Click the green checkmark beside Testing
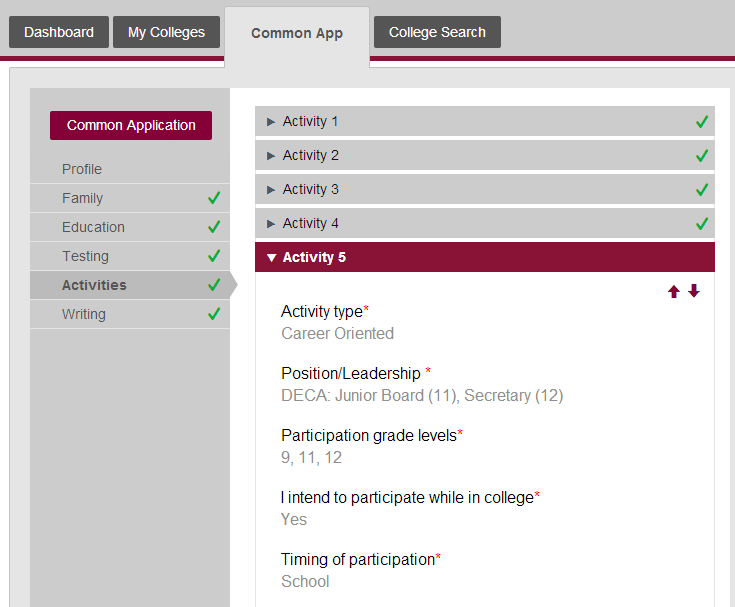 tap(214, 256)
